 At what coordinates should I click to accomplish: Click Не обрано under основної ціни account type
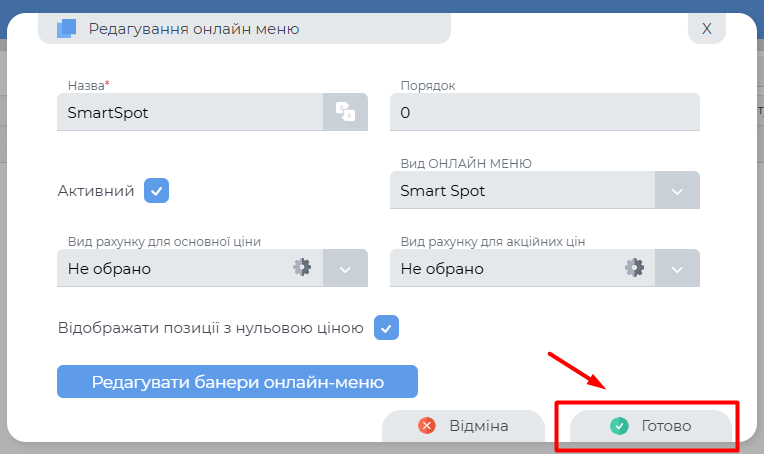pos(170,268)
